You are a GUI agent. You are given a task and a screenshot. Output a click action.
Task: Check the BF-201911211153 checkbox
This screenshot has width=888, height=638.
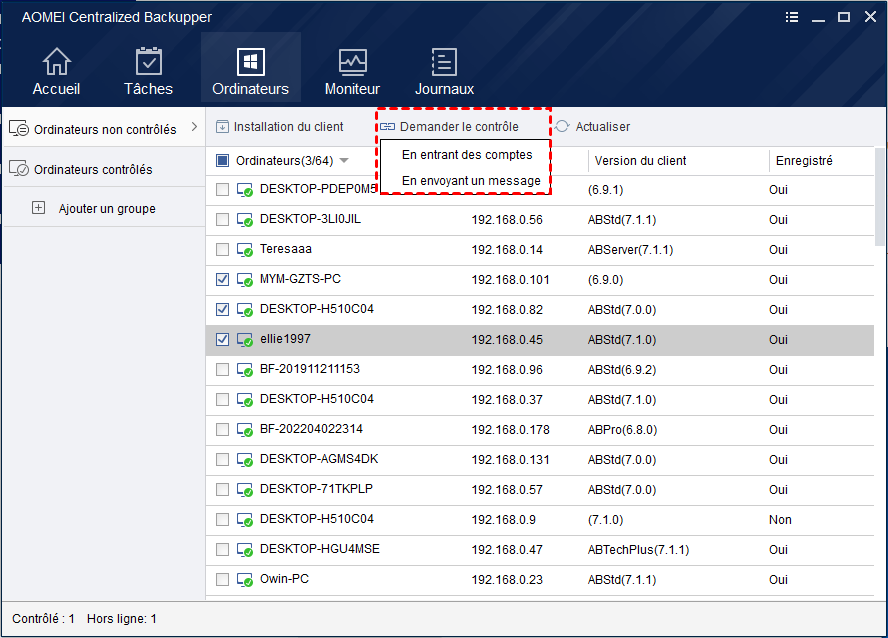(223, 370)
